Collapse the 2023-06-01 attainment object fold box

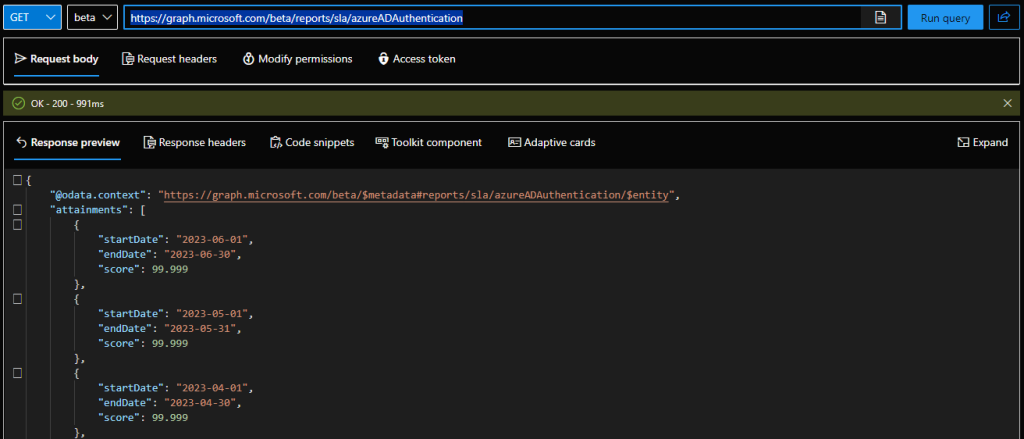coord(18,225)
